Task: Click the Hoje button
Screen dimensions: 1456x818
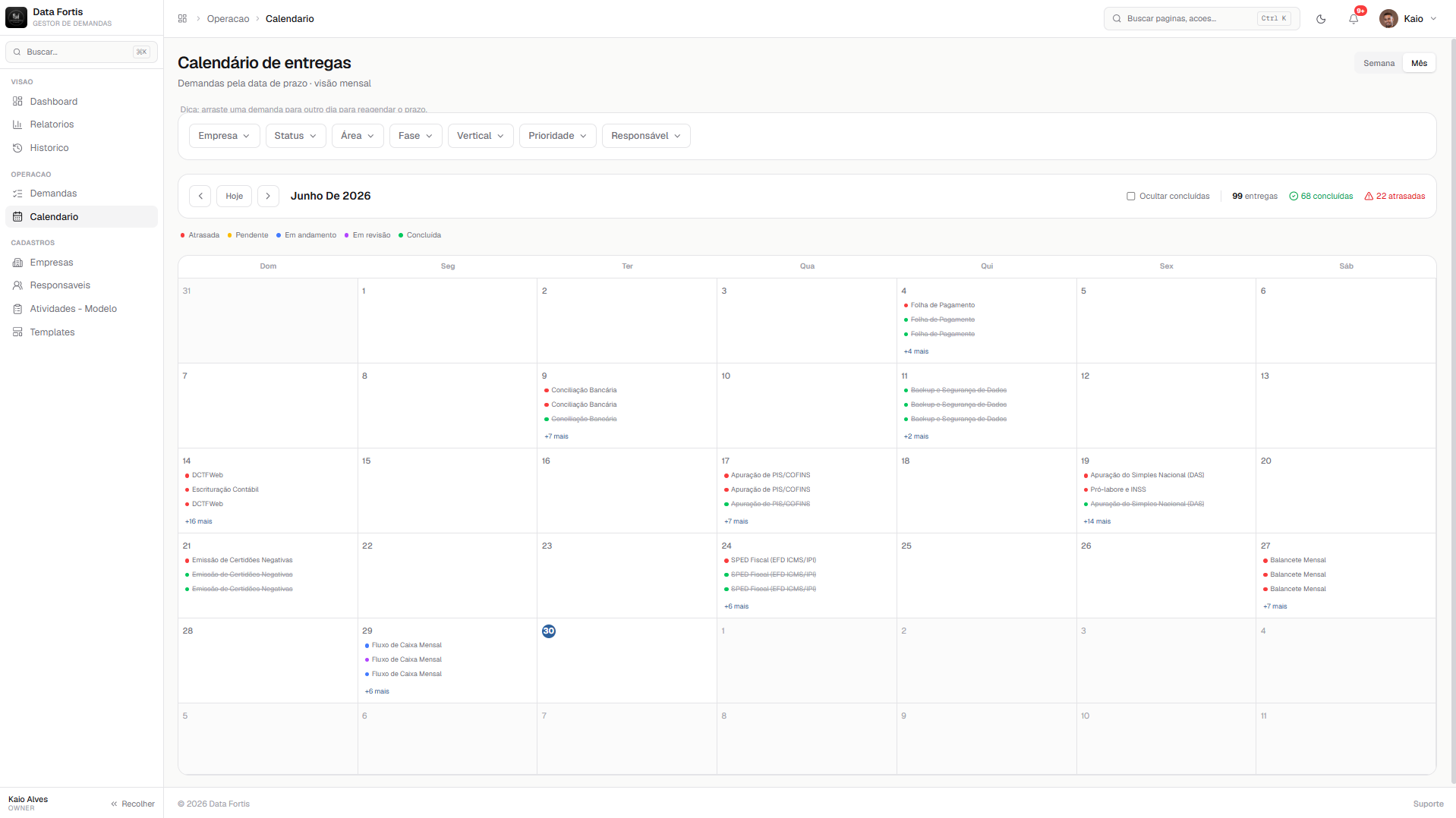Action: (x=234, y=196)
